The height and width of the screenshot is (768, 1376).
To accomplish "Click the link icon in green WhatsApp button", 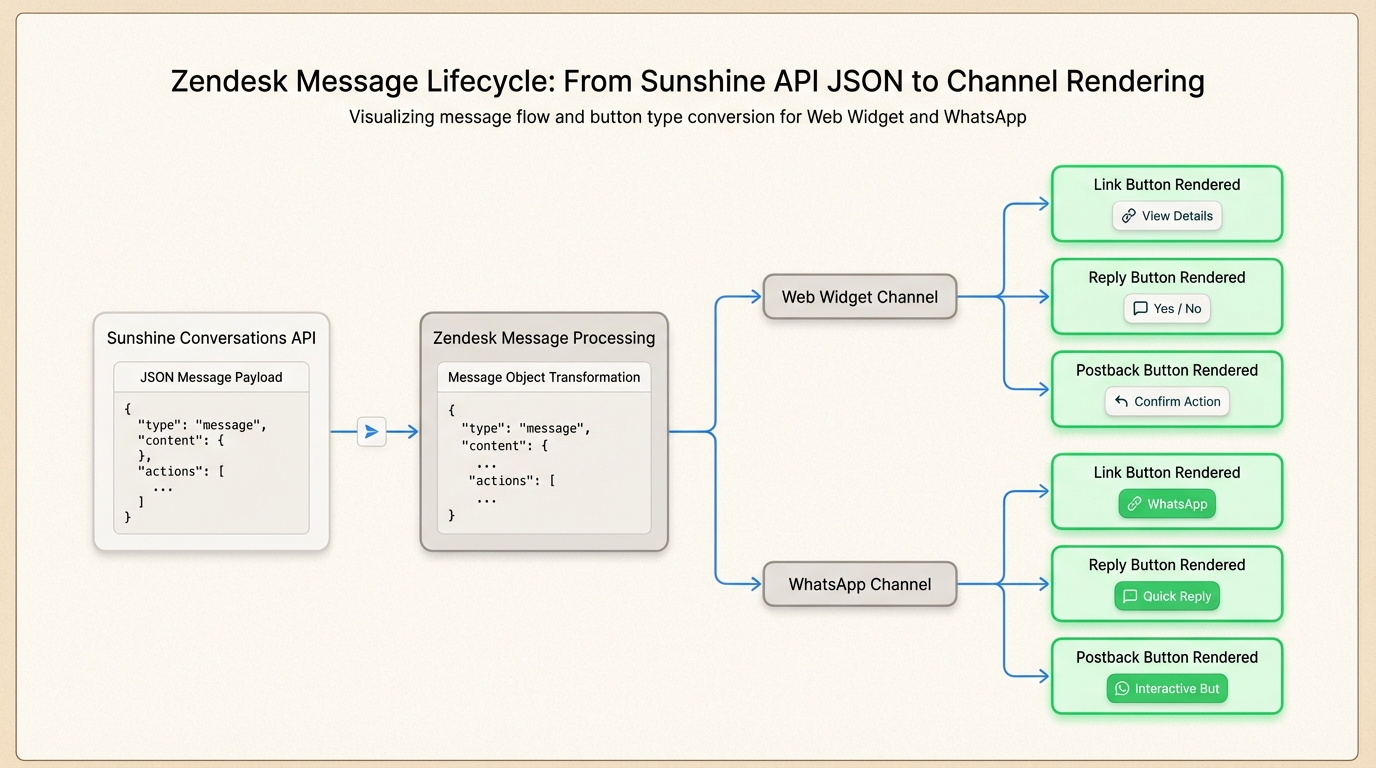I will (1134, 504).
